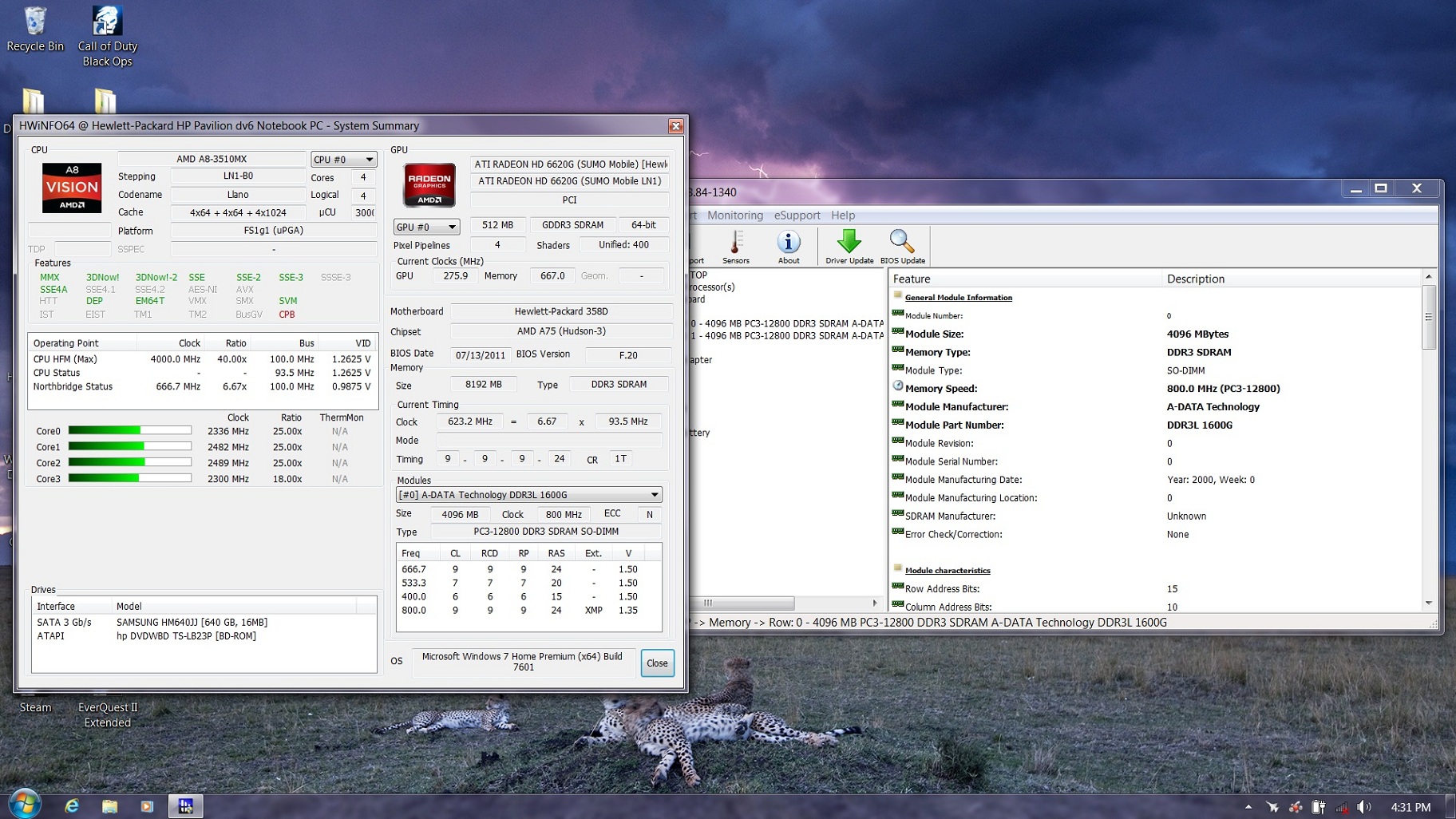Click the details pane vertical scrollbar
This screenshot has width=1456, height=819.
(x=1428, y=317)
